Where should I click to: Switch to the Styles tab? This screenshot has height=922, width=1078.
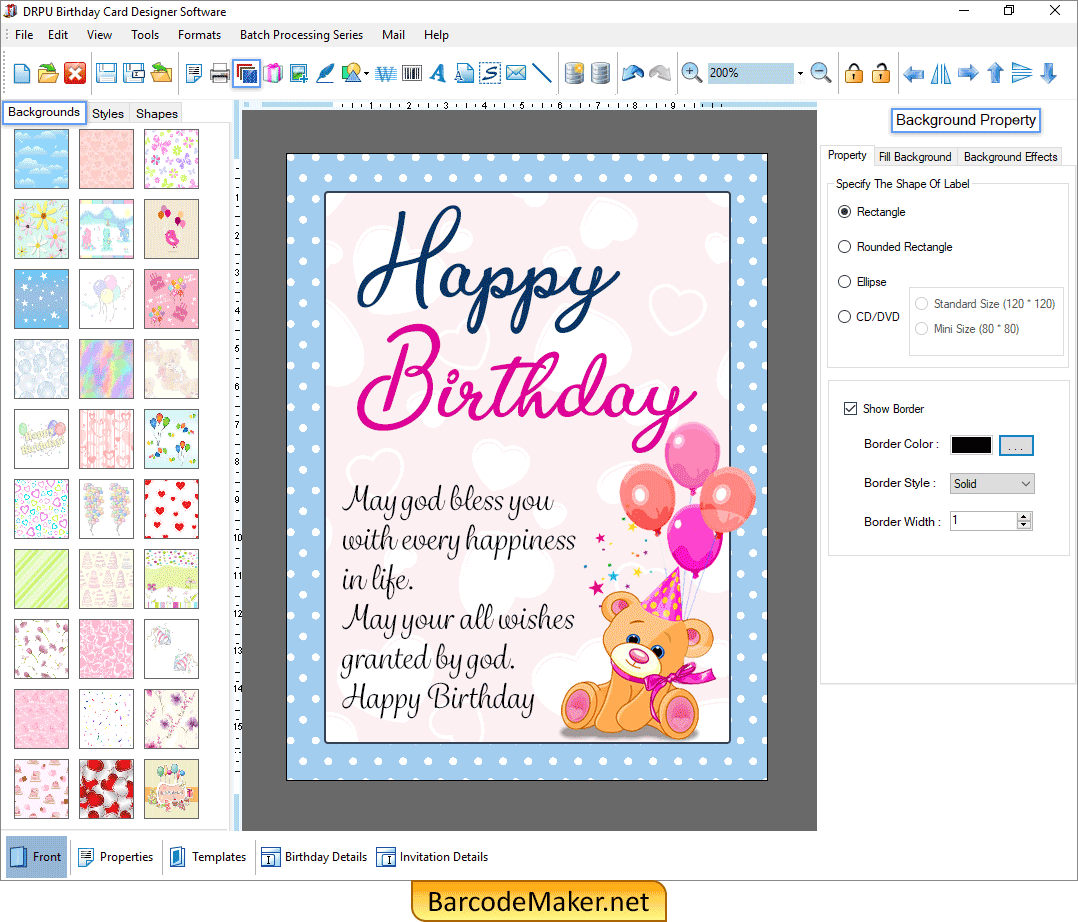[108, 114]
